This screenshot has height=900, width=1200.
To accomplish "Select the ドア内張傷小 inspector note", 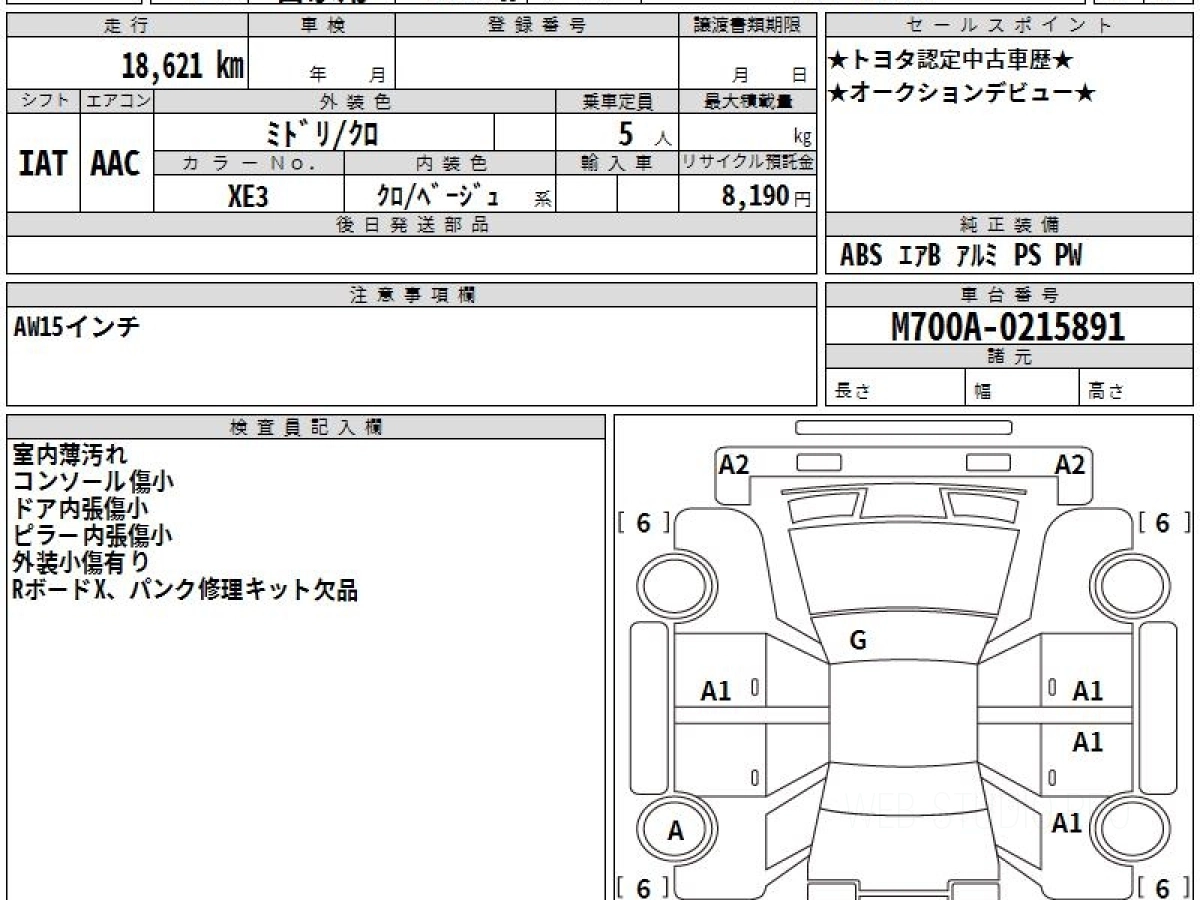I will [x=81, y=508].
